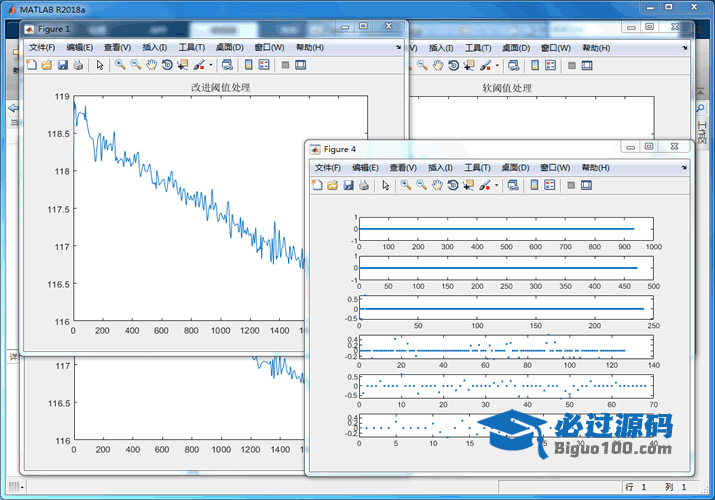Select Brush data tool in Figure 1

point(199,65)
